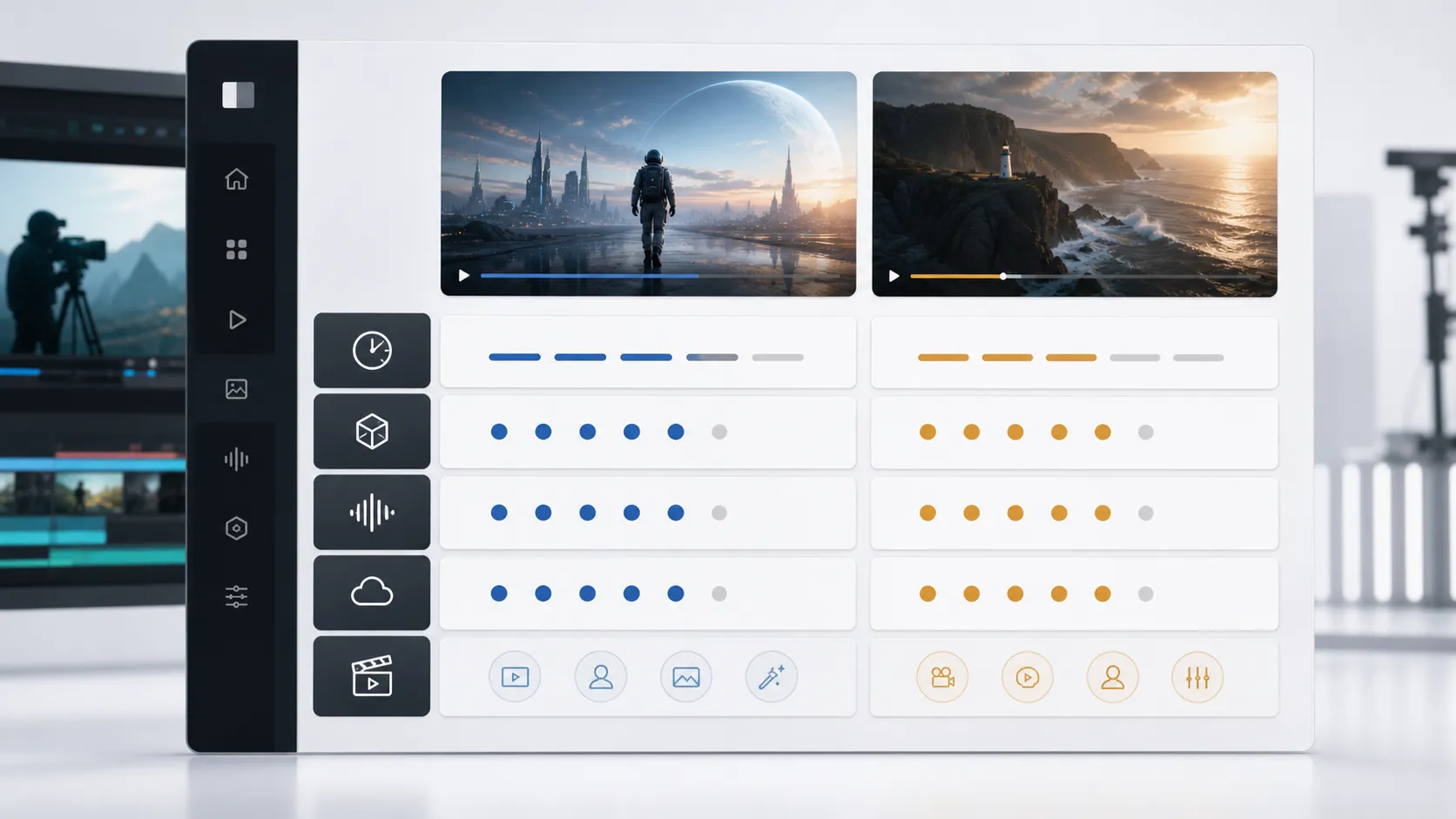Select last gray segment in orange clock row

tap(1198, 358)
